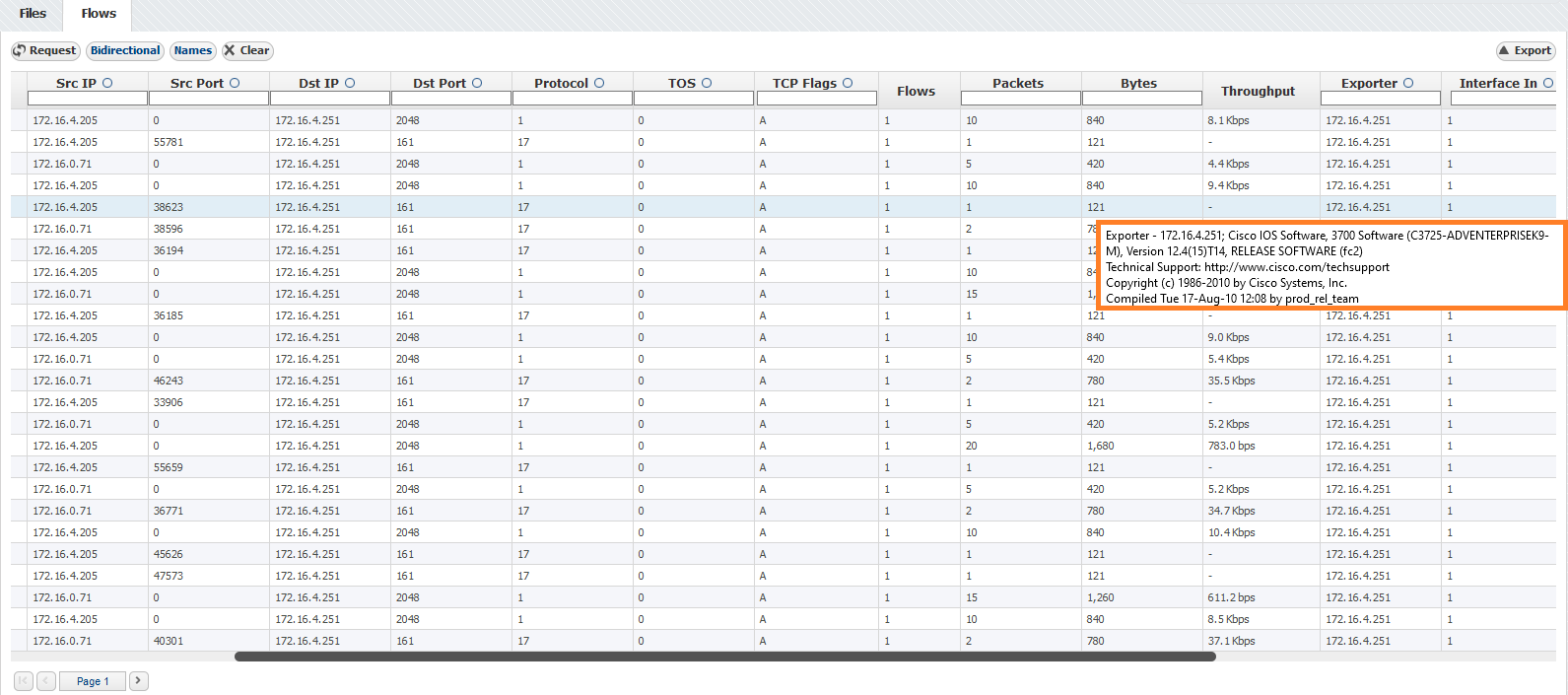Click the Src IP filter input field
This screenshot has width=1568, height=695.
[x=88, y=98]
